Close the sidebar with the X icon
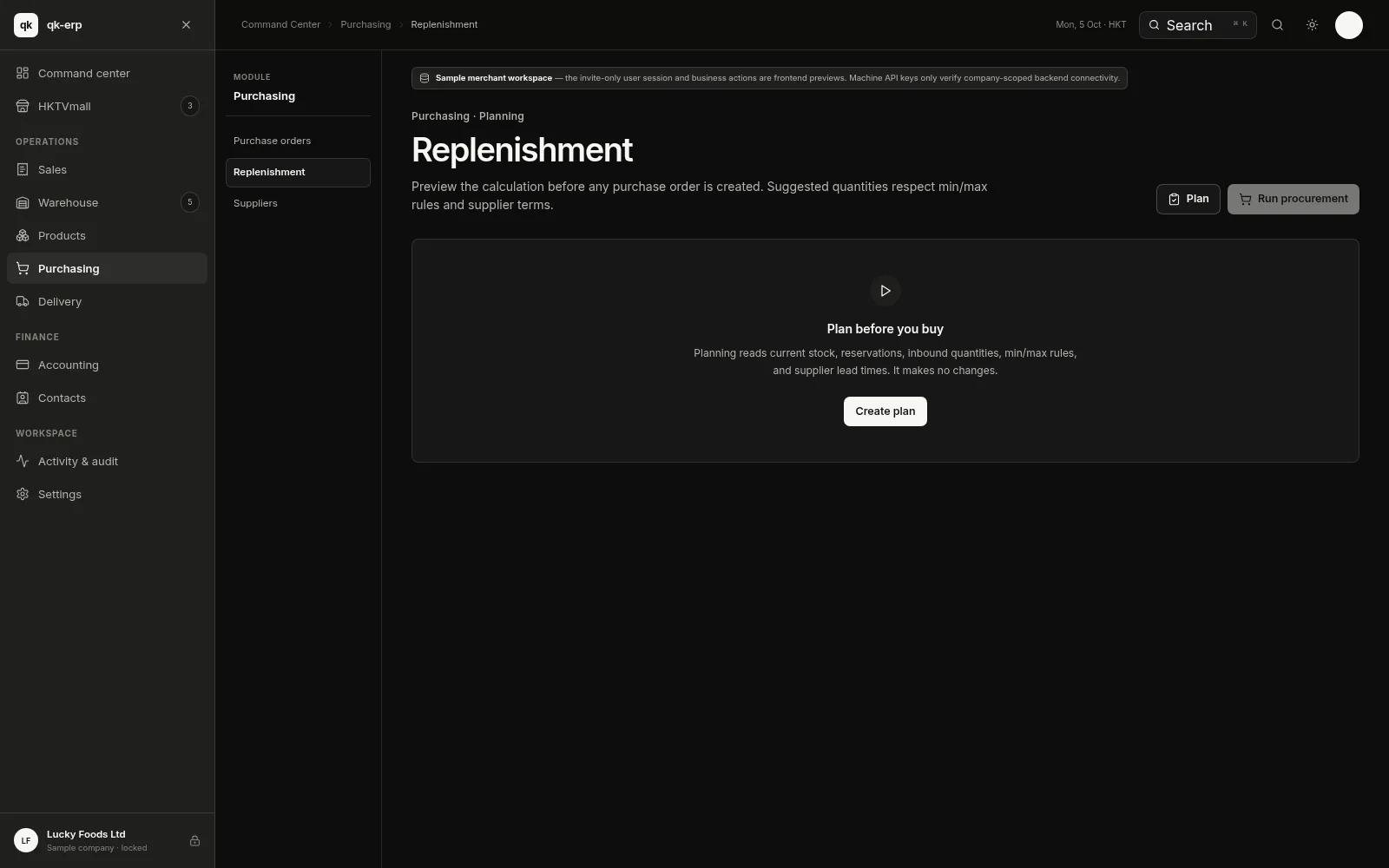The height and width of the screenshot is (868, 1389). click(x=186, y=25)
